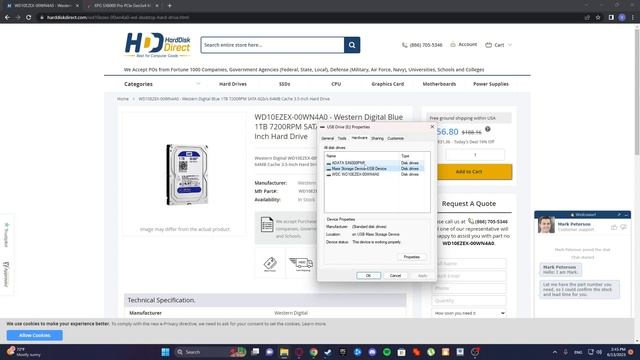Open the Motherboards menu
The height and width of the screenshot is (360, 640).
tap(439, 84)
